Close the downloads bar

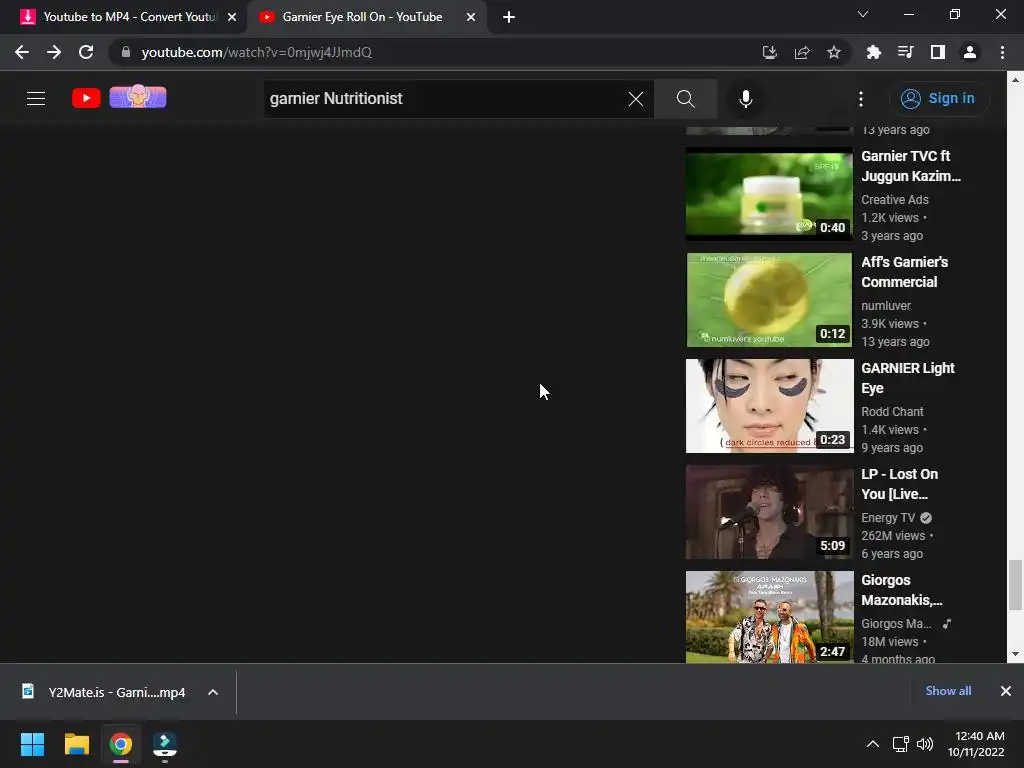click(x=1006, y=691)
